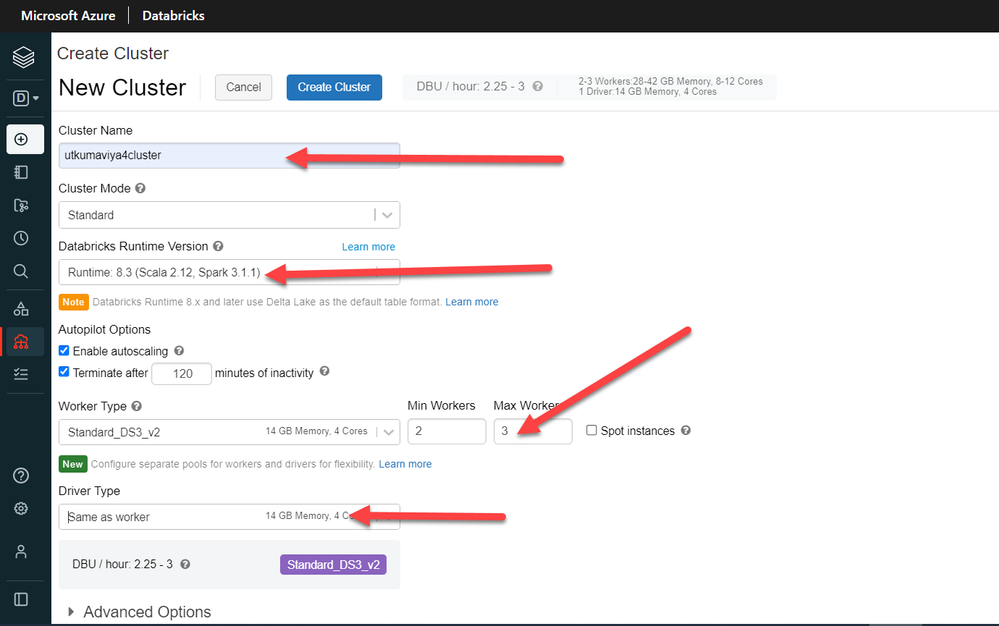Image resolution: width=999 pixels, height=626 pixels.
Task: Click help icon next to Spot instances
Action: 686,430
